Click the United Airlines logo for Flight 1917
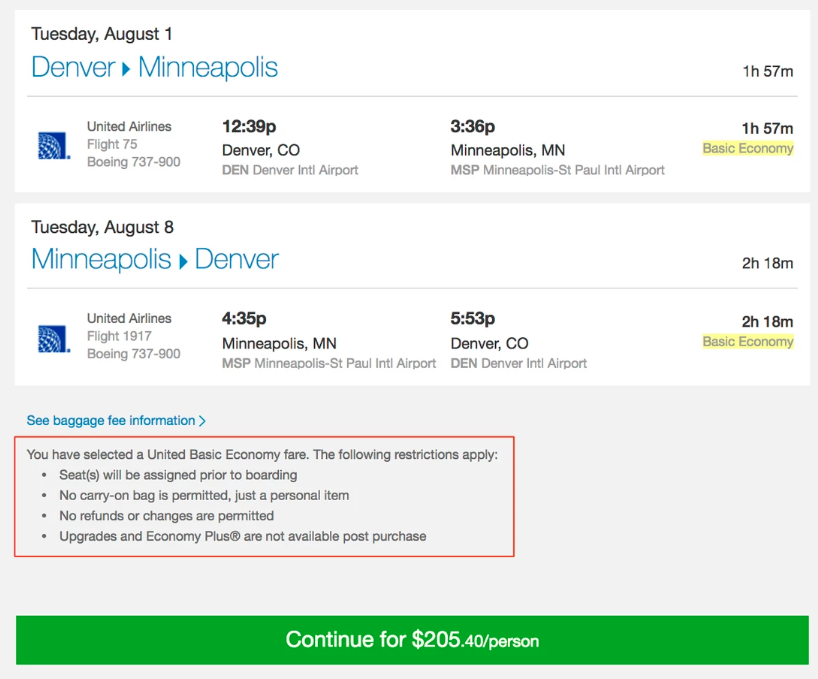Viewport: 818px width, 679px height. coord(51,337)
